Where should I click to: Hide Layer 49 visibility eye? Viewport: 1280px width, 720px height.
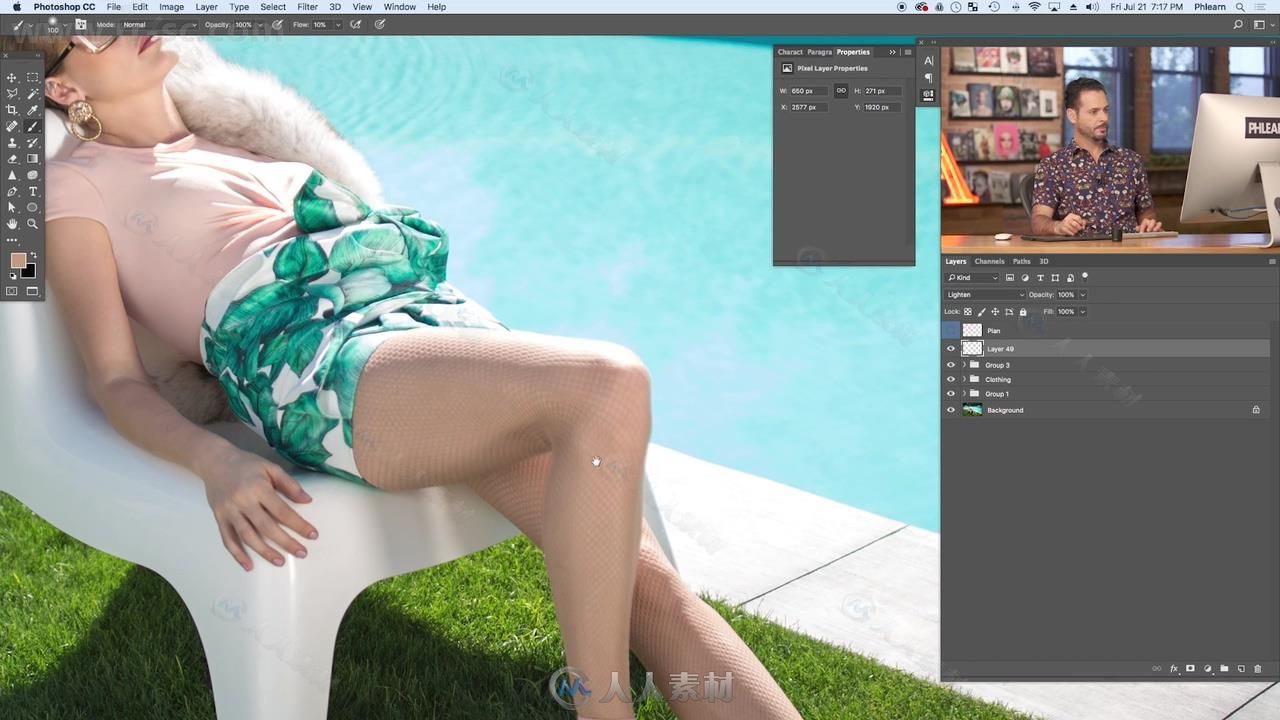[x=951, y=349]
